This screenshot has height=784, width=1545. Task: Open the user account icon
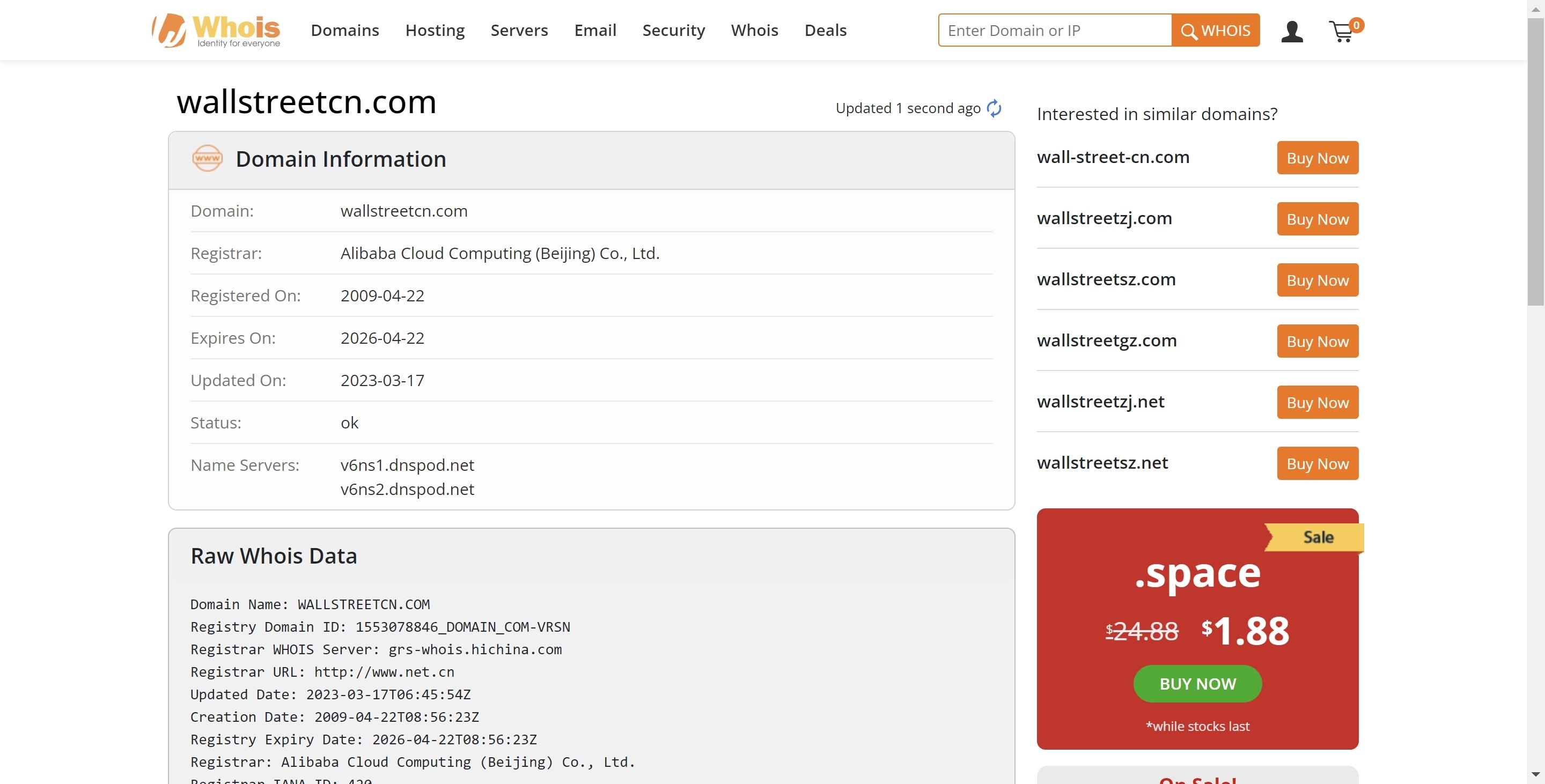[1292, 31]
